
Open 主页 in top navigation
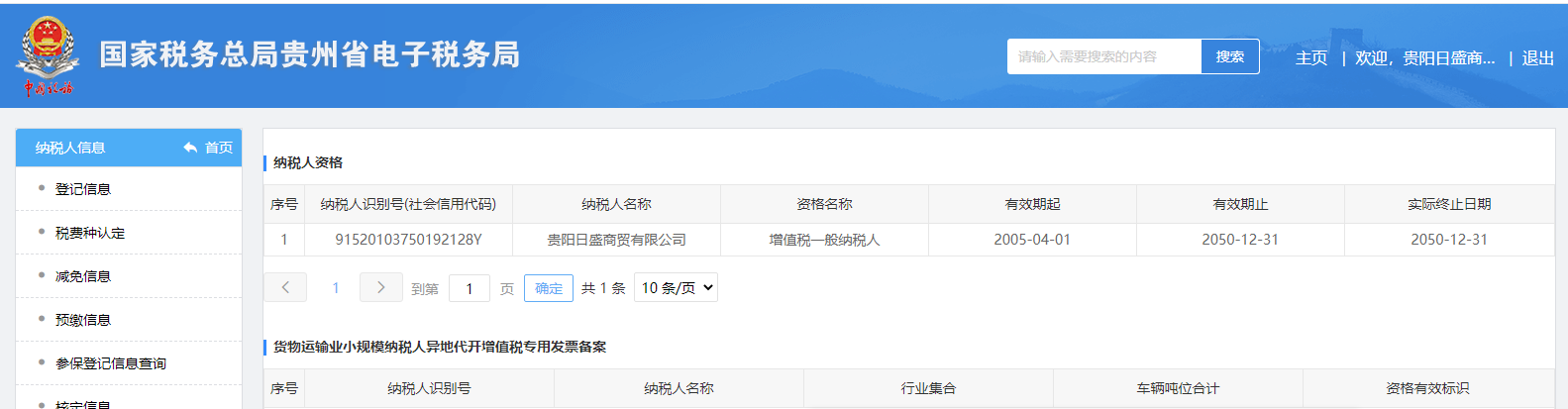coord(1310,57)
